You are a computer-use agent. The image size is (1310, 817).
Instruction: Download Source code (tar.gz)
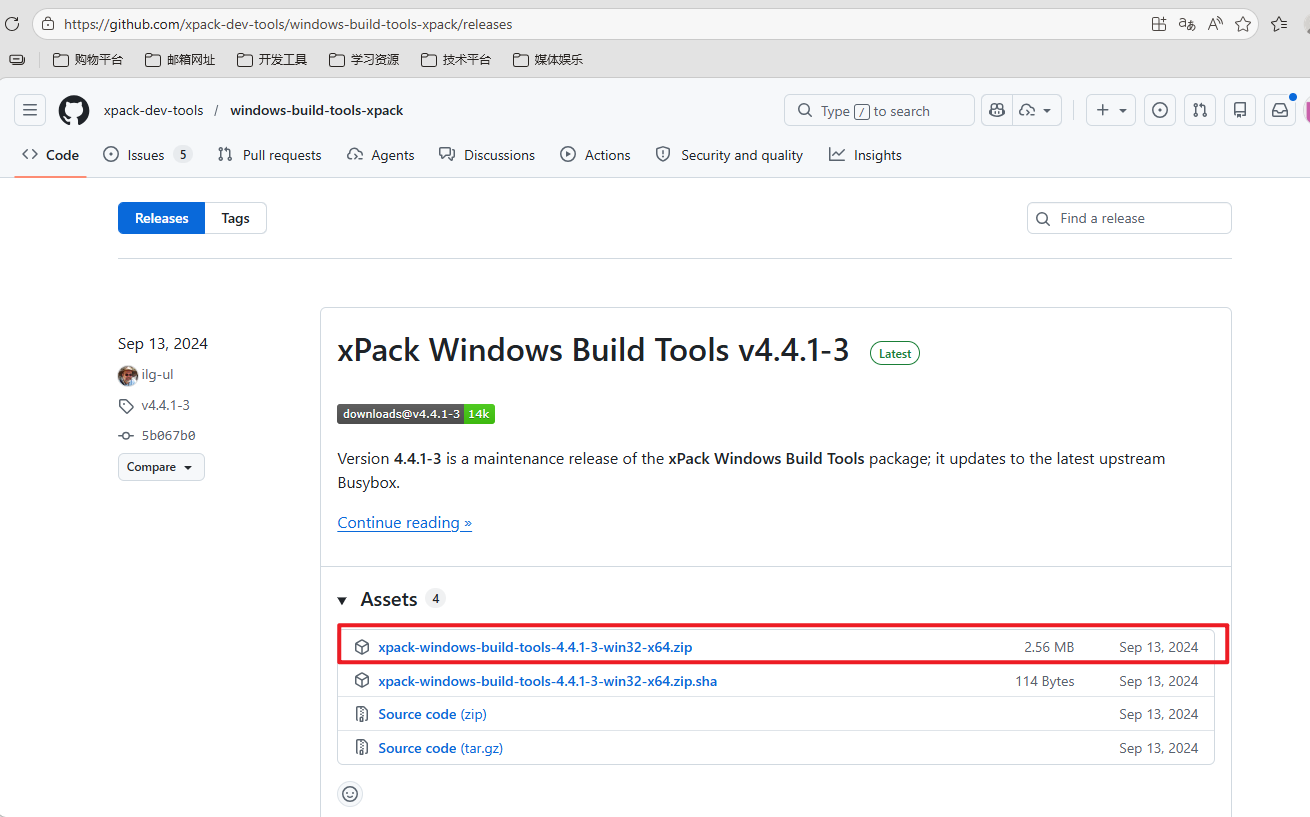(x=441, y=748)
